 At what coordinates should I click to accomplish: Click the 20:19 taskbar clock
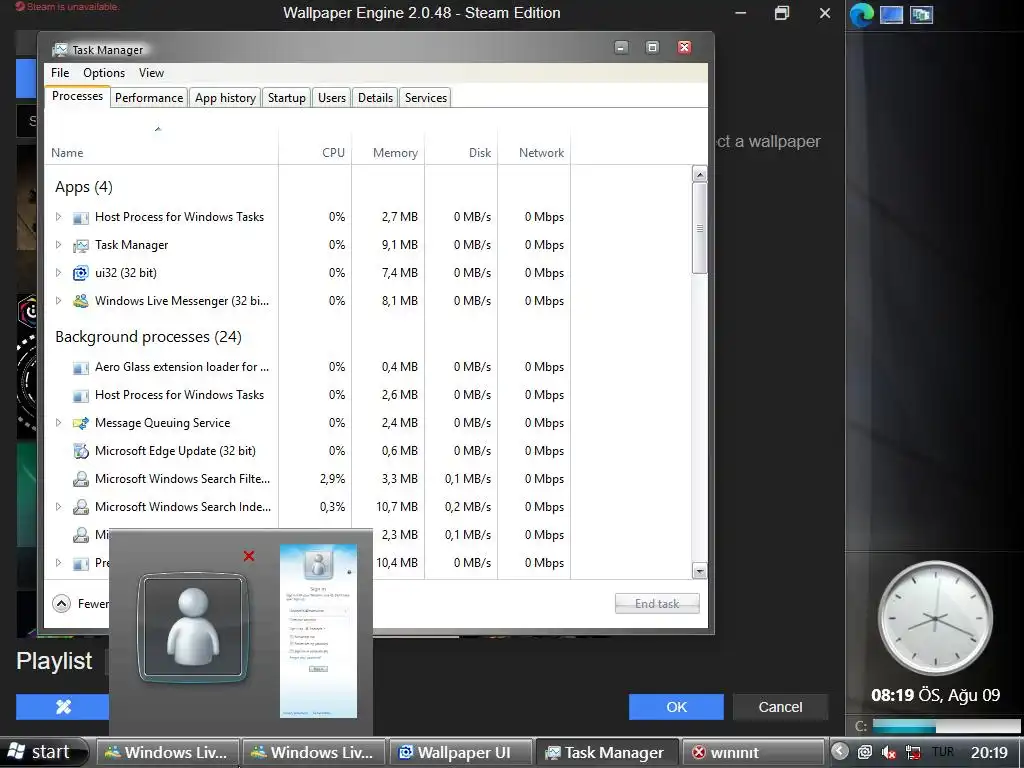tap(989, 752)
